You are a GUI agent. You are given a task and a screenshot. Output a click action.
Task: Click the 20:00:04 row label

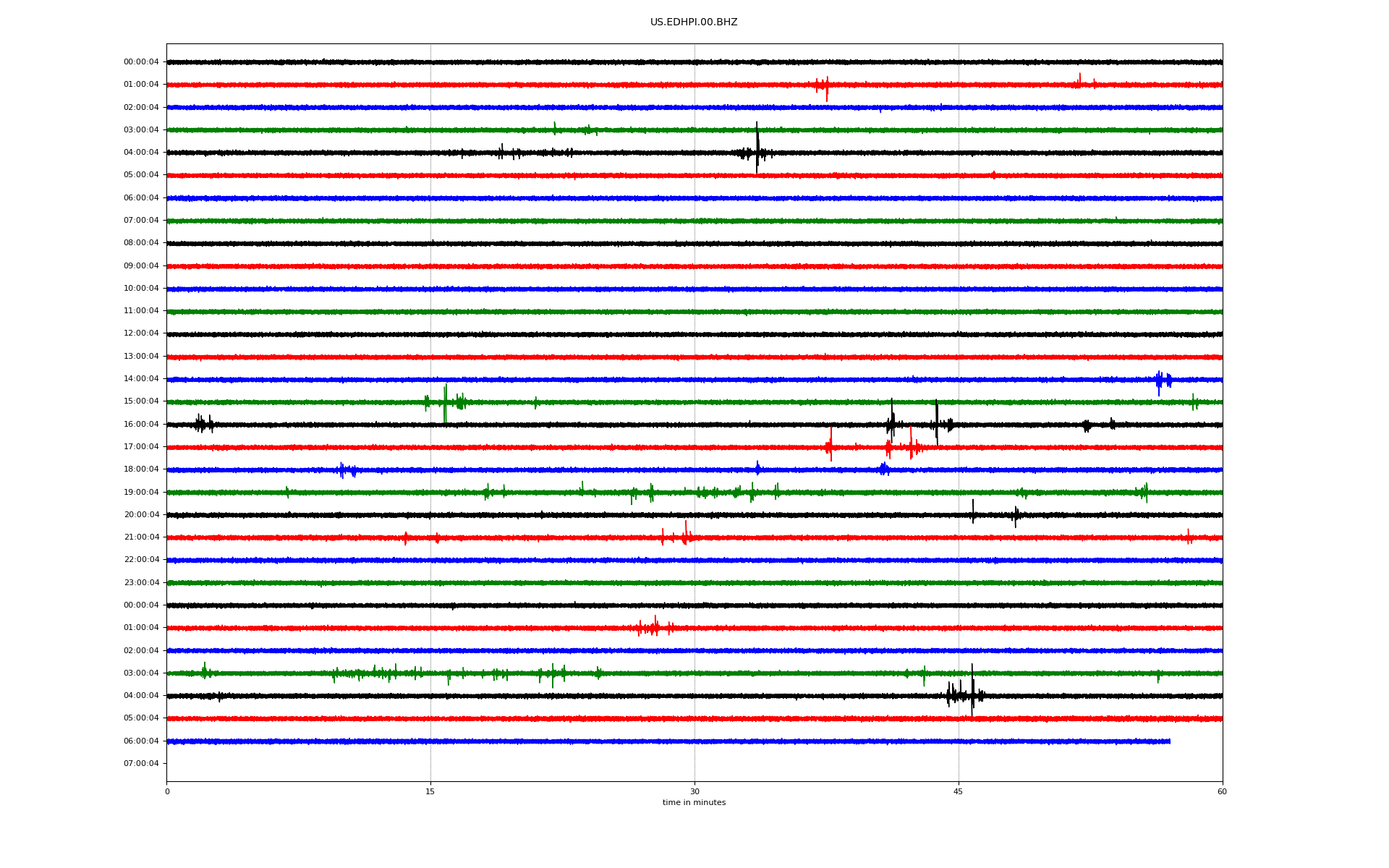tap(141, 514)
